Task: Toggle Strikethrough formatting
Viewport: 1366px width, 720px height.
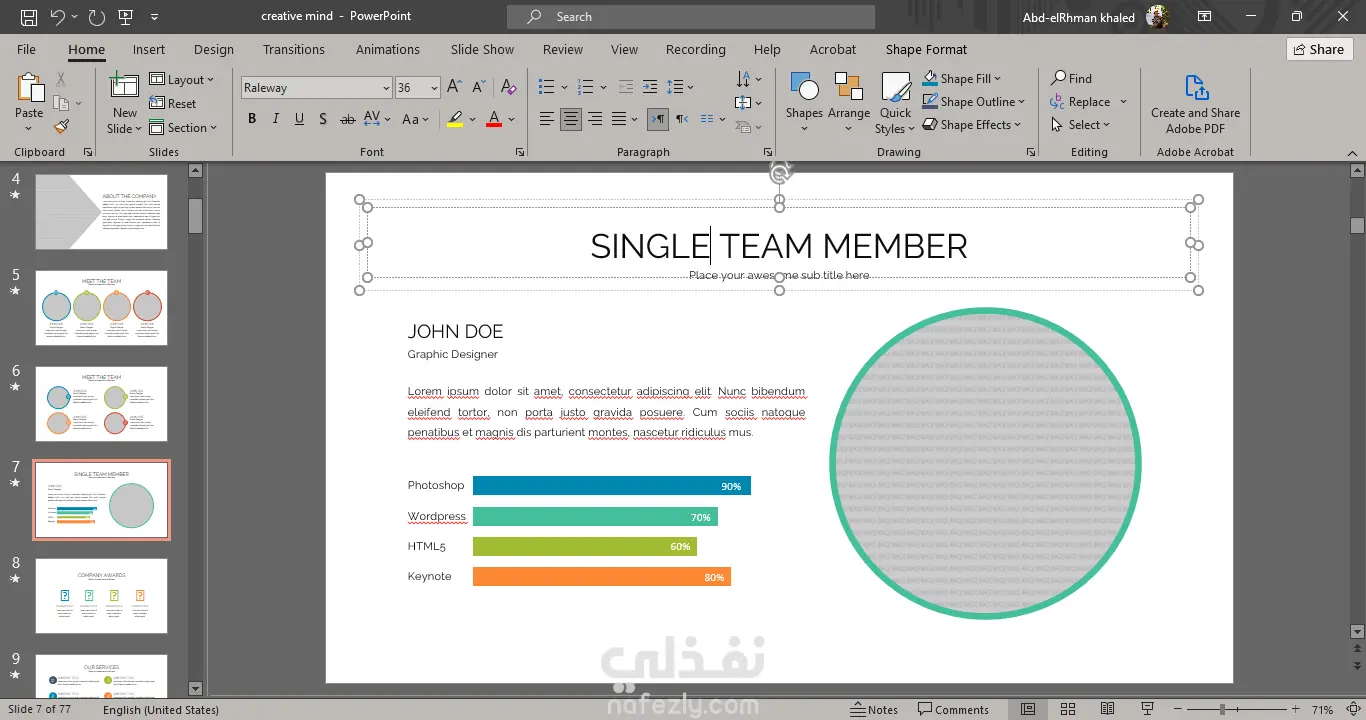Action: tap(347, 119)
